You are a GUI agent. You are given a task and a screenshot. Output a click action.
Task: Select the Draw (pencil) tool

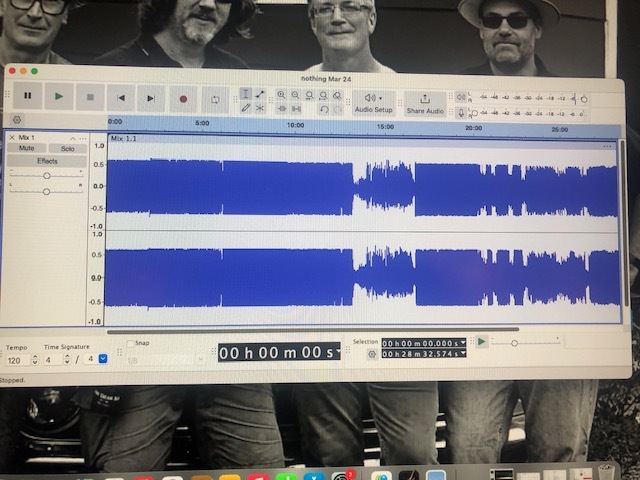(x=245, y=108)
